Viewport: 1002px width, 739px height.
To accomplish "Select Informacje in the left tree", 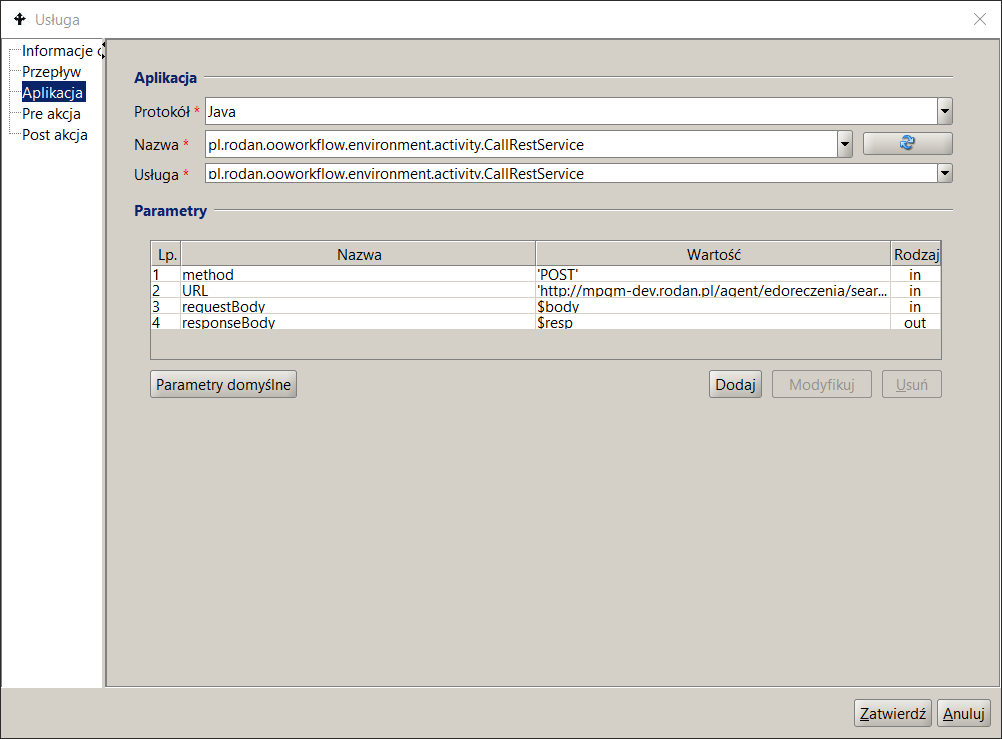I will [x=57, y=51].
